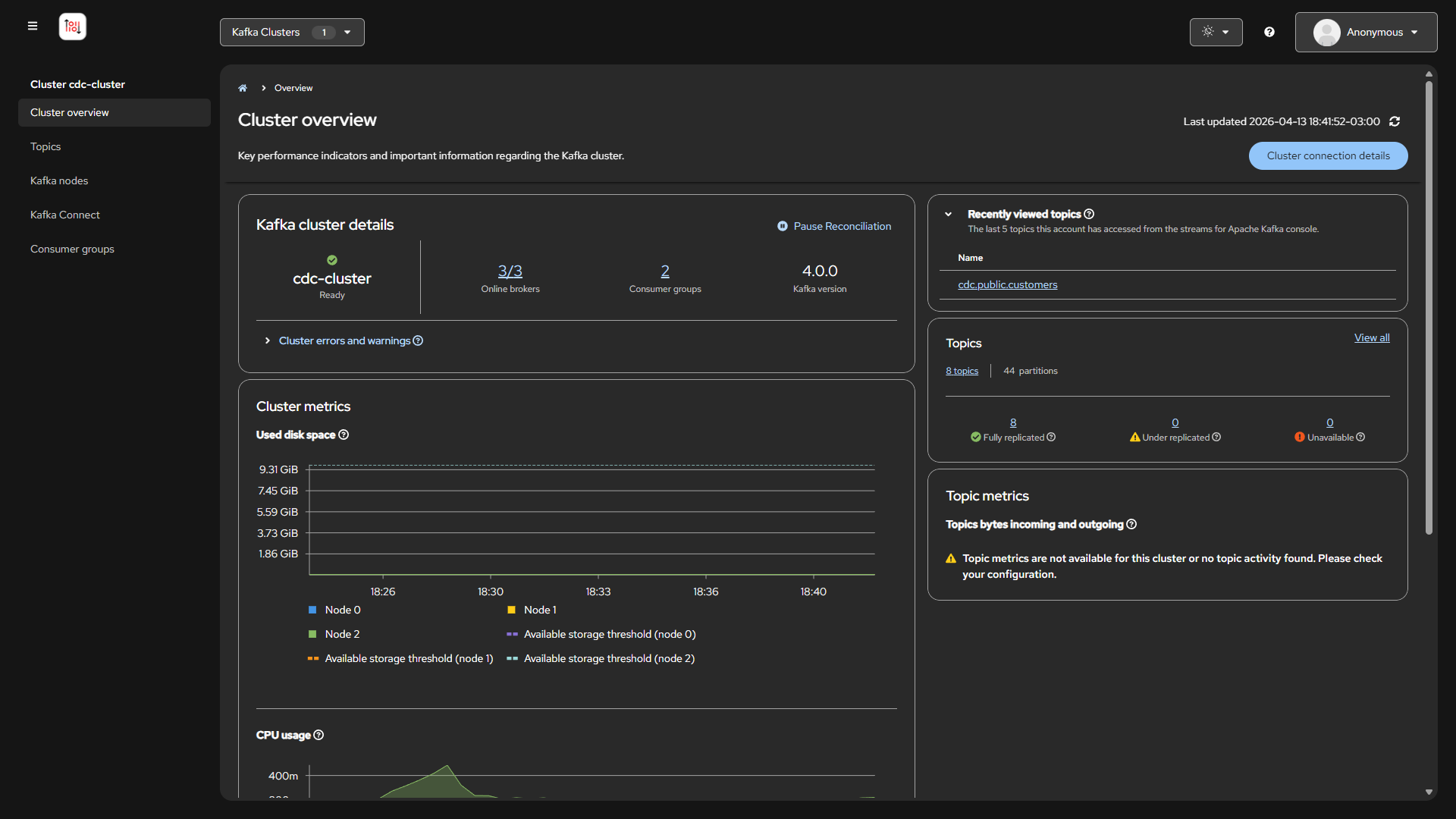The height and width of the screenshot is (819, 1456).
Task: Click the Streams for Apache Kafka logo
Action: 72,26
